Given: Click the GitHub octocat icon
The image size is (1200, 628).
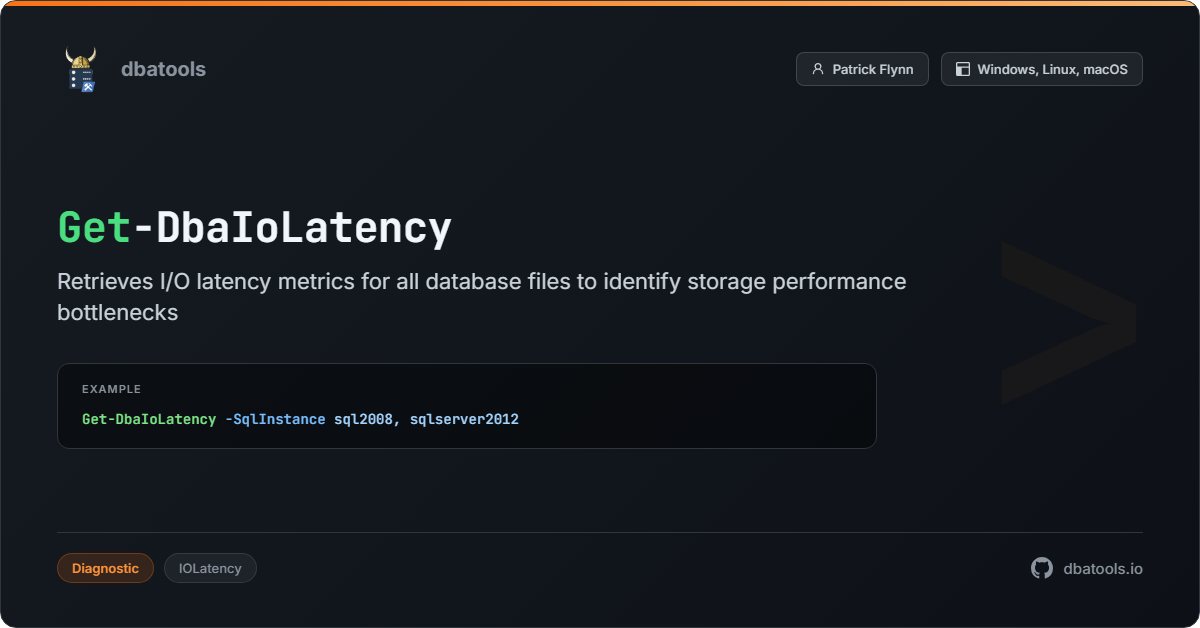Looking at the screenshot, I should coord(1042,568).
